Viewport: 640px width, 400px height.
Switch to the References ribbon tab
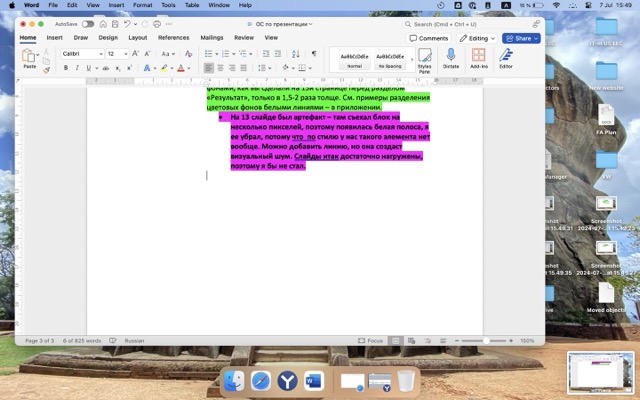[x=173, y=38]
